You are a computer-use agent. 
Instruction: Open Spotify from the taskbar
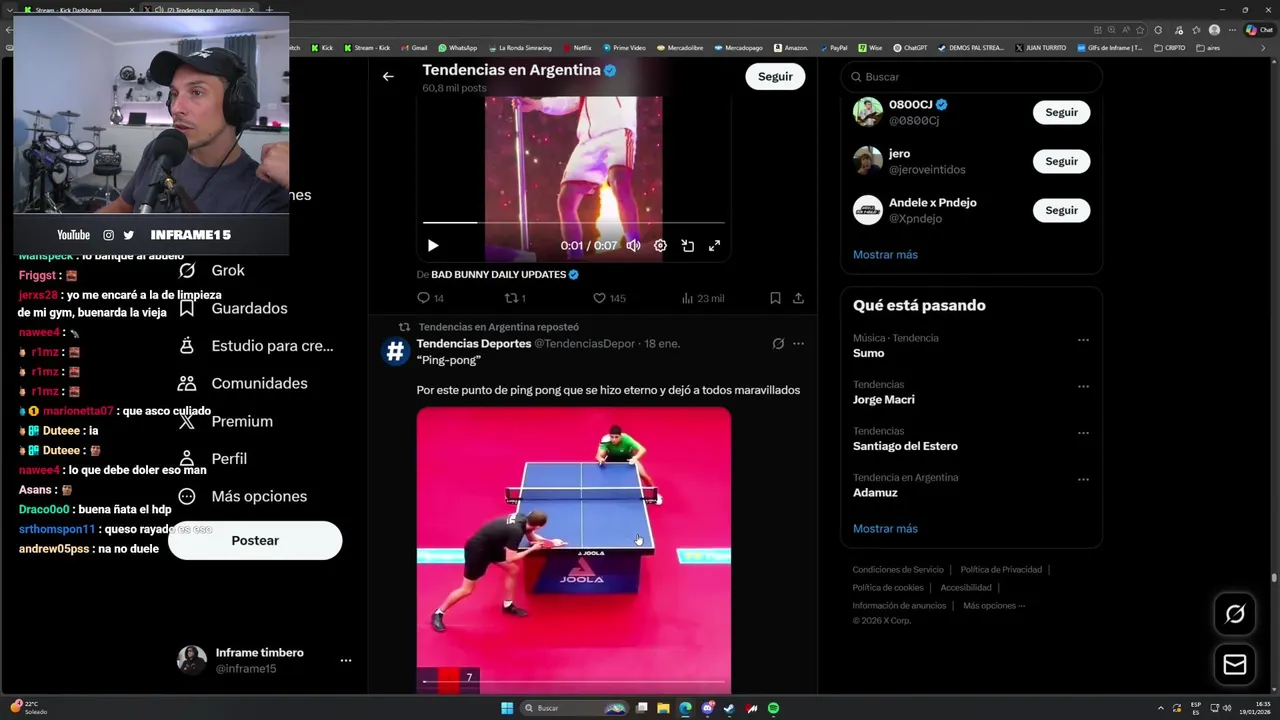coord(773,708)
